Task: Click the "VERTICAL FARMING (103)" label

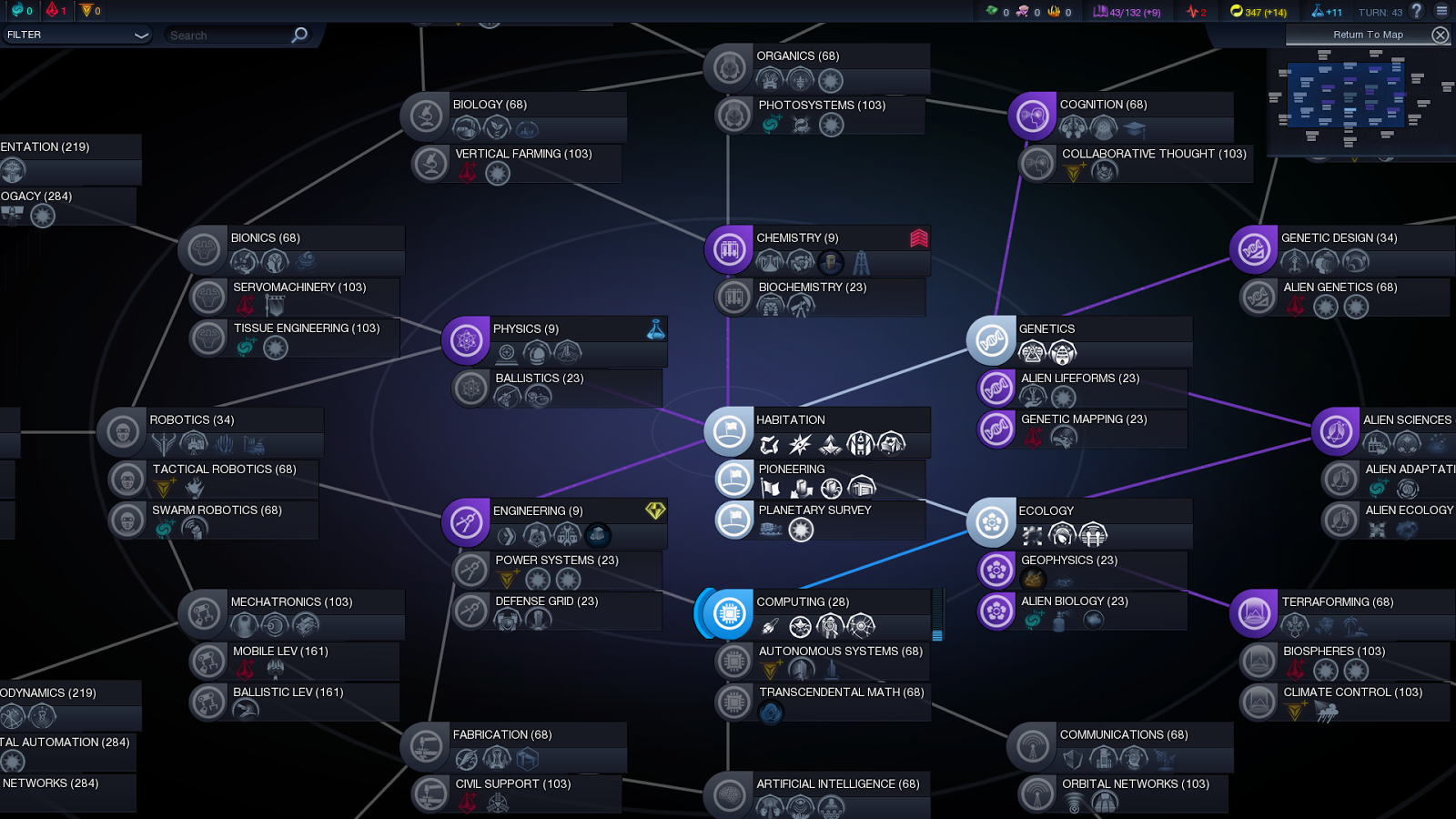Action: [523, 155]
